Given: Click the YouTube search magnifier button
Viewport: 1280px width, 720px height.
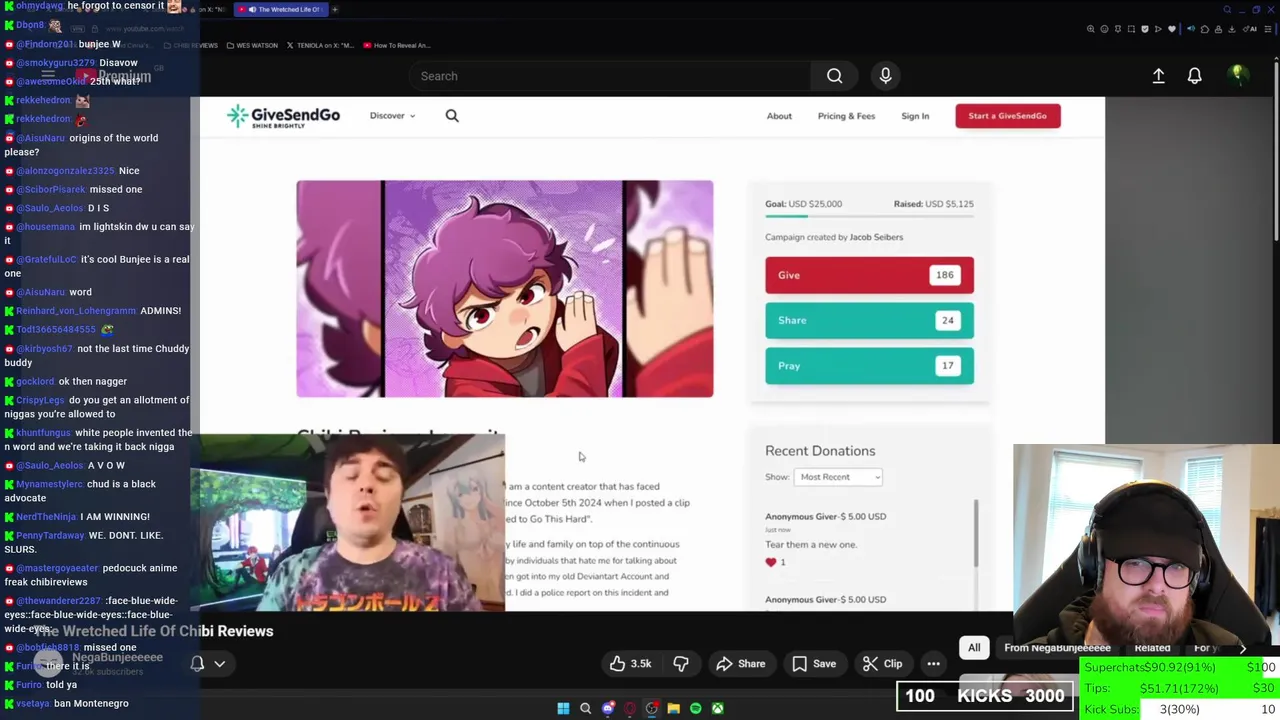Looking at the screenshot, I should pos(834,76).
